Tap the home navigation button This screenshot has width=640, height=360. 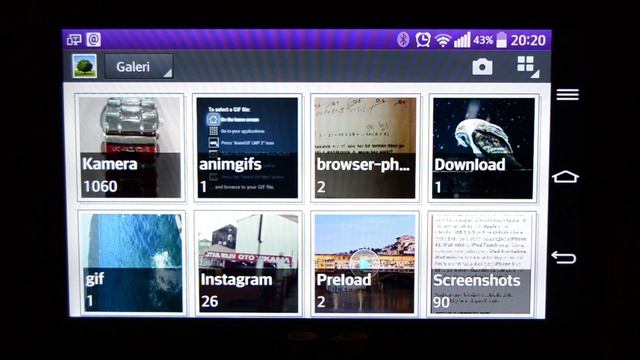[565, 176]
